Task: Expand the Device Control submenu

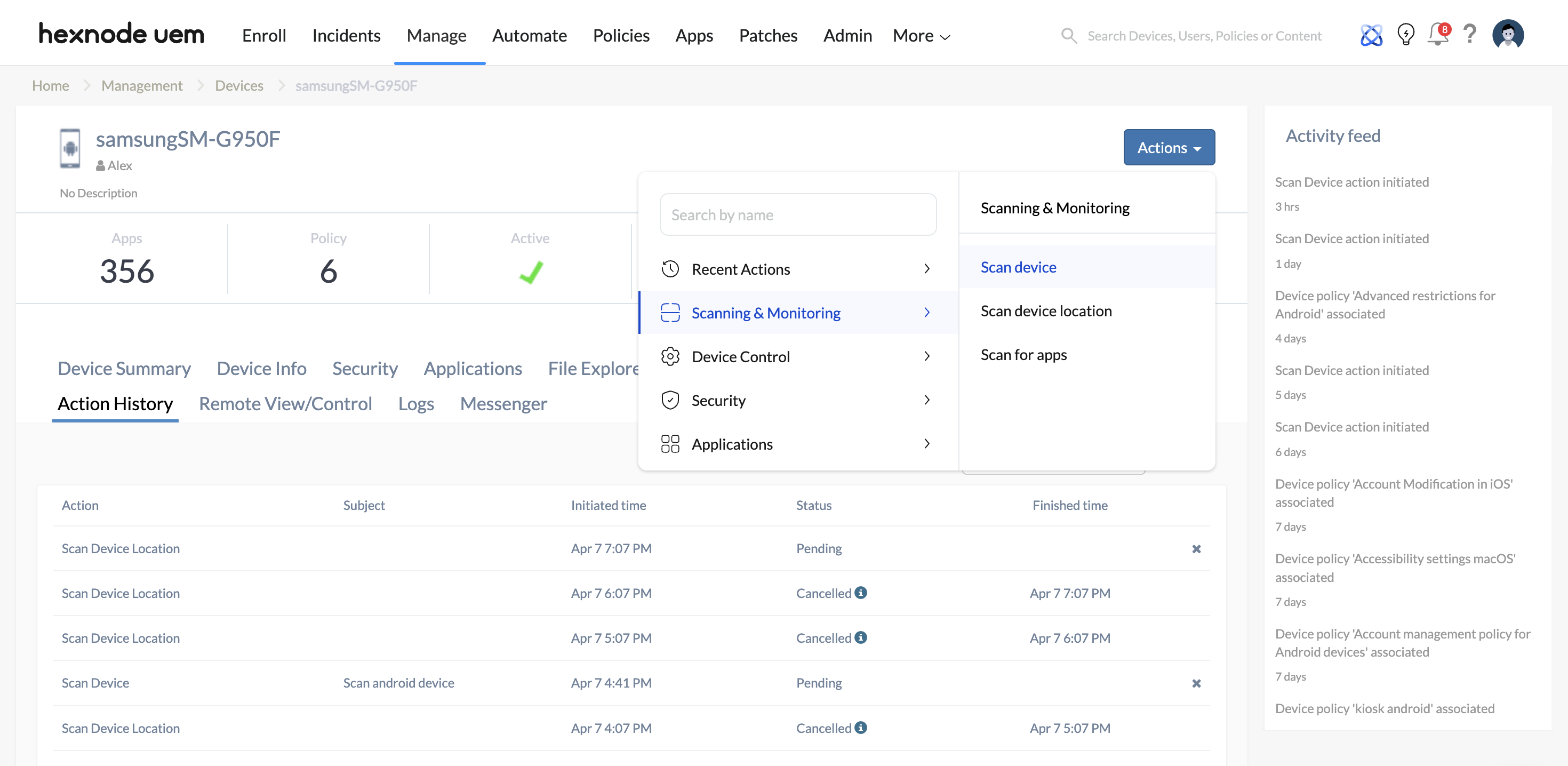Action: pos(797,356)
